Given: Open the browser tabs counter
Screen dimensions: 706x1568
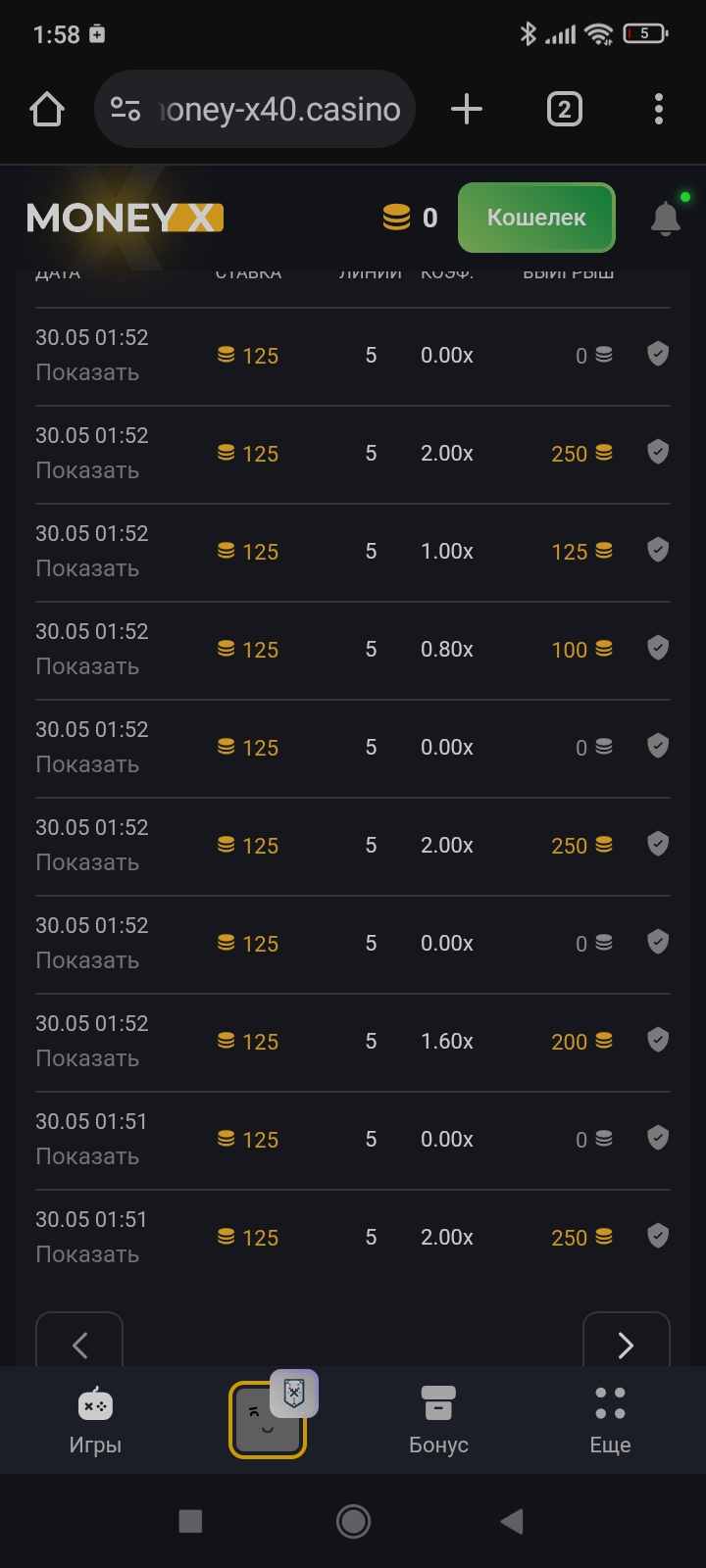Looking at the screenshot, I should point(564,109).
